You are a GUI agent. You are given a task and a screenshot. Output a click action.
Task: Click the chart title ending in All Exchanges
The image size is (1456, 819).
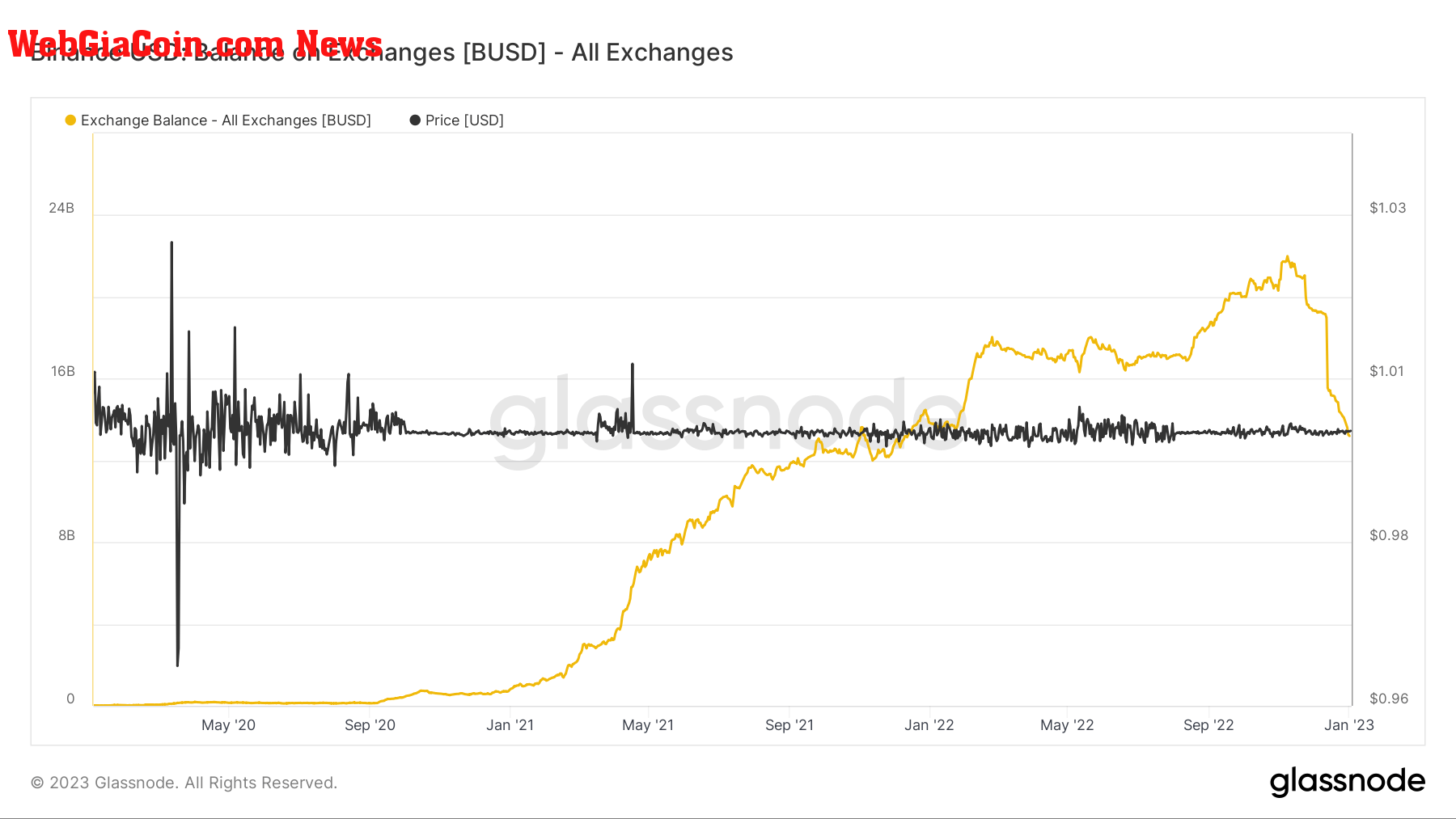(382, 53)
